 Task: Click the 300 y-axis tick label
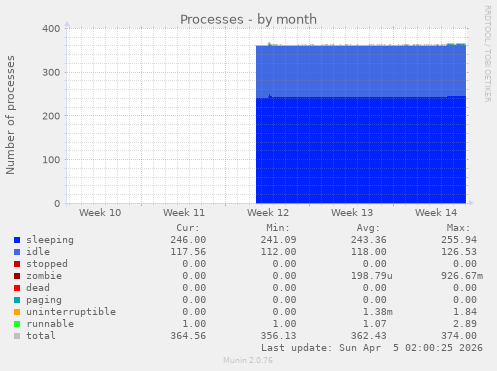pos(51,72)
